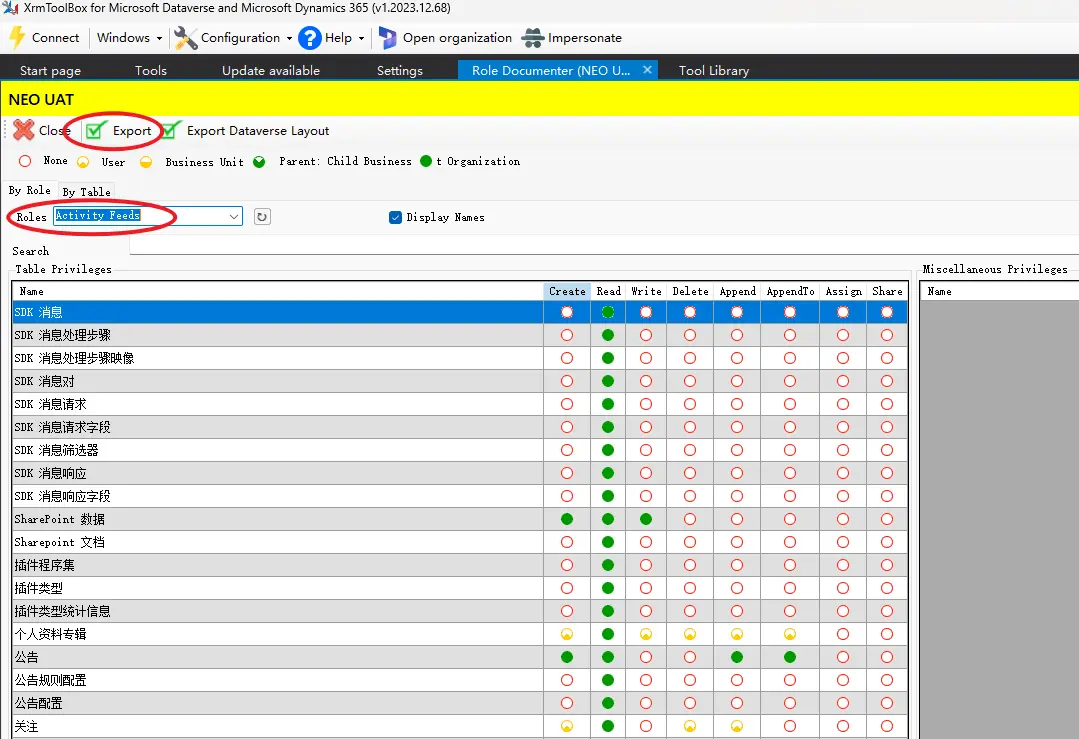1079x739 pixels.
Task: Switch to the Tool Library tab
Action: pos(713,71)
